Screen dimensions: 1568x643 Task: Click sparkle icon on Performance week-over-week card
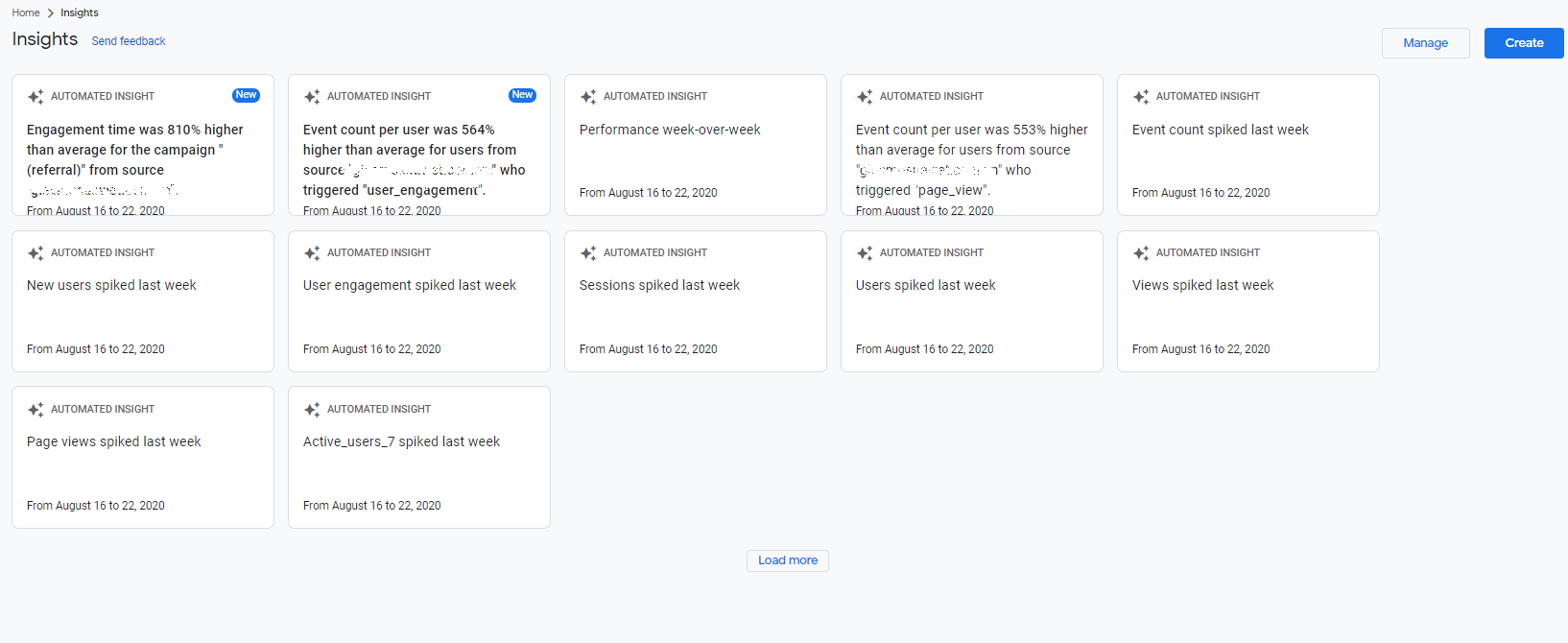588,97
